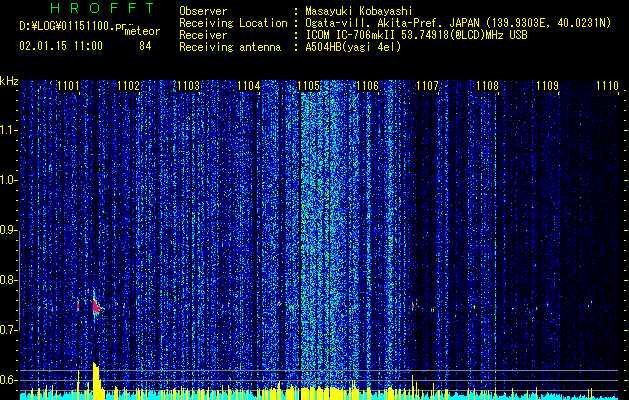Click the 0.6 frequency axis label

tap(9, 380)
